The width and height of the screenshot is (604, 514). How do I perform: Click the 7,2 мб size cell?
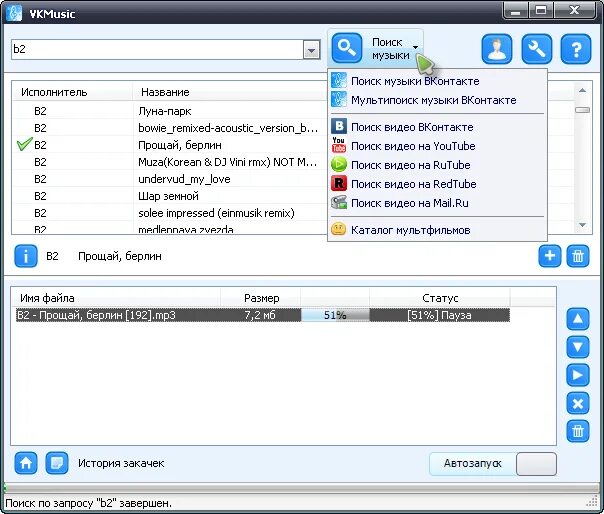pos(260,315)
